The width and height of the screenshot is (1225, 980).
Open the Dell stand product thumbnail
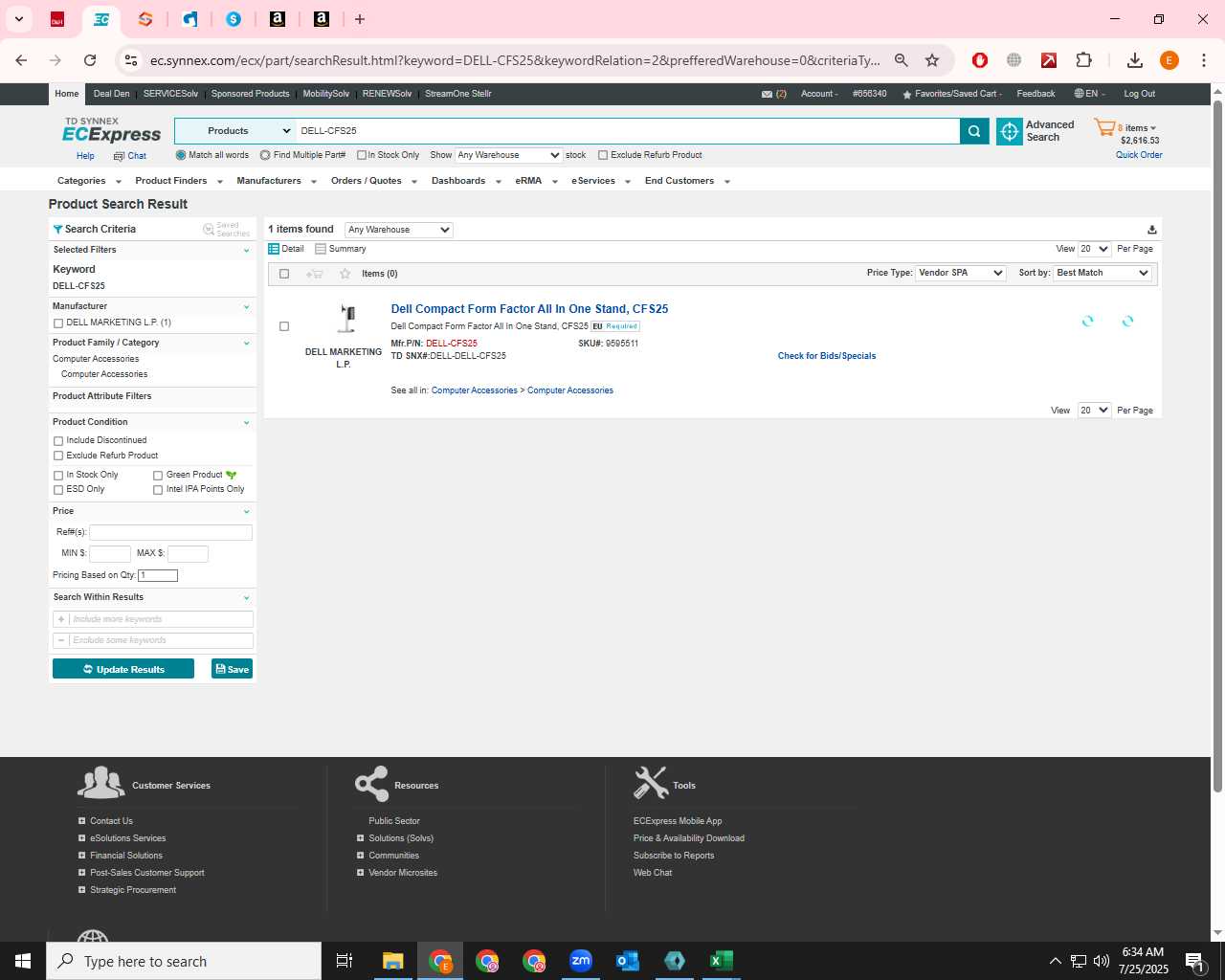(346, 321)
